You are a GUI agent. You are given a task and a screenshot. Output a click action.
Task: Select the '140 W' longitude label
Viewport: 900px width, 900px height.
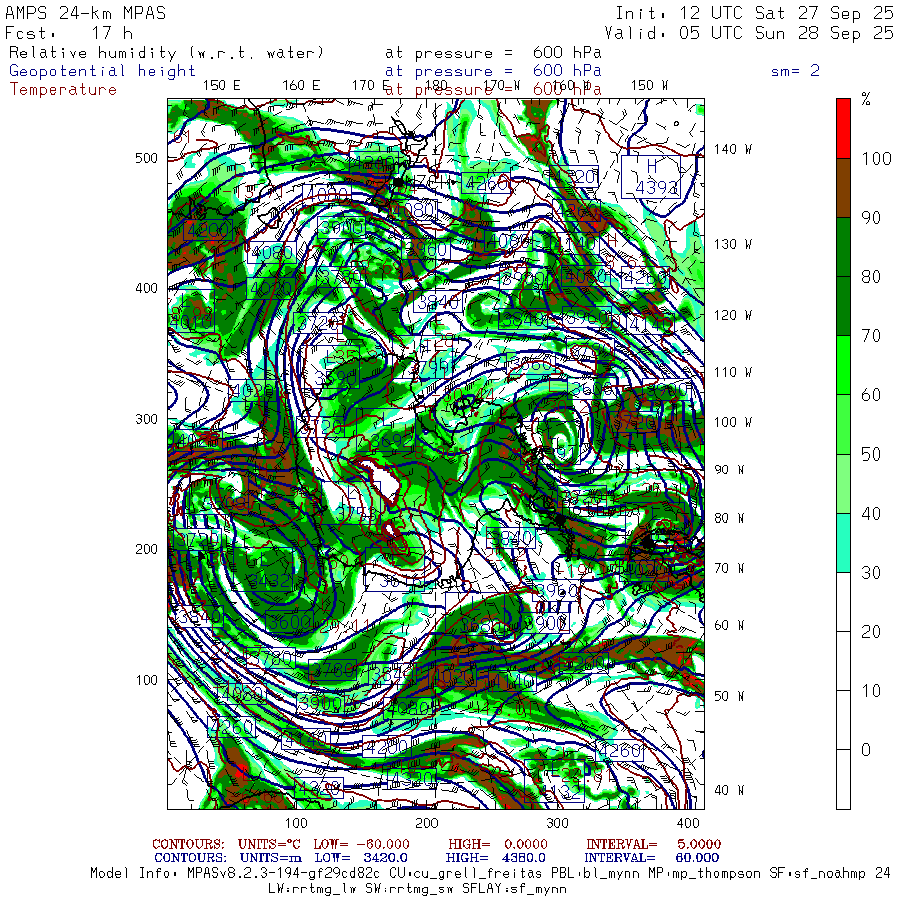pyautogui.click(x=732, y=149)
